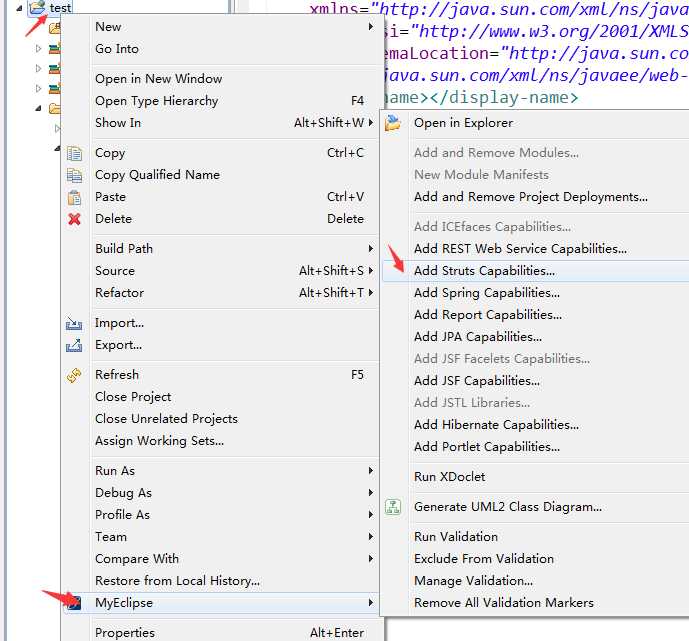Expand the Compare With submenu arrow
689x641 pixels.
tap(371, 558)
